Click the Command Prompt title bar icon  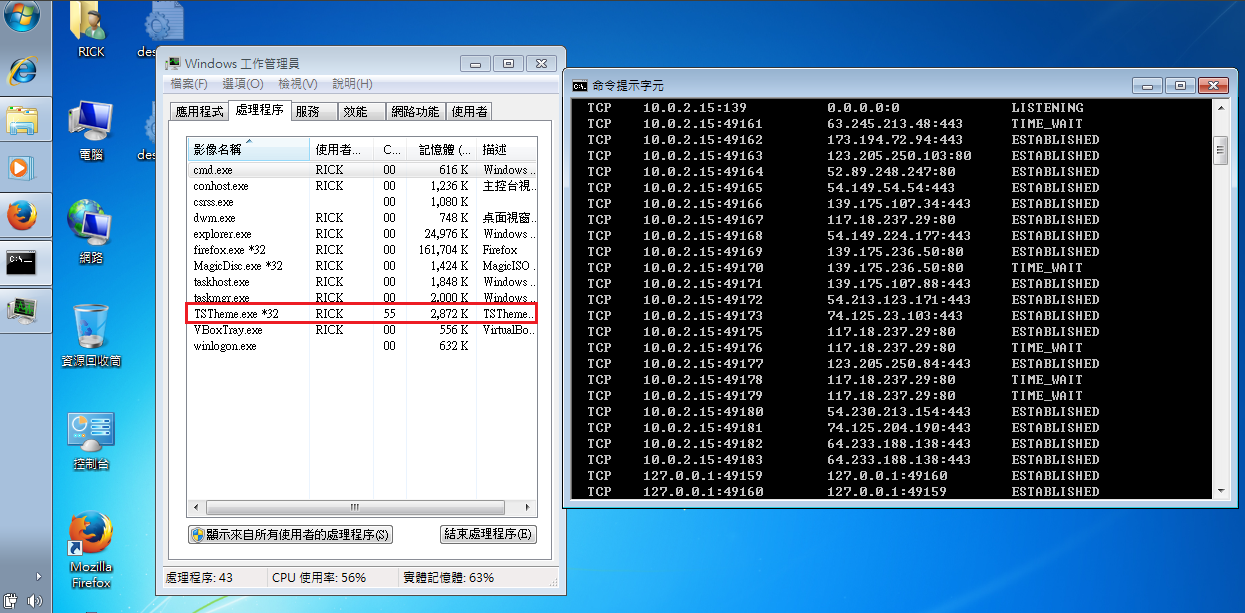[579, 86]
